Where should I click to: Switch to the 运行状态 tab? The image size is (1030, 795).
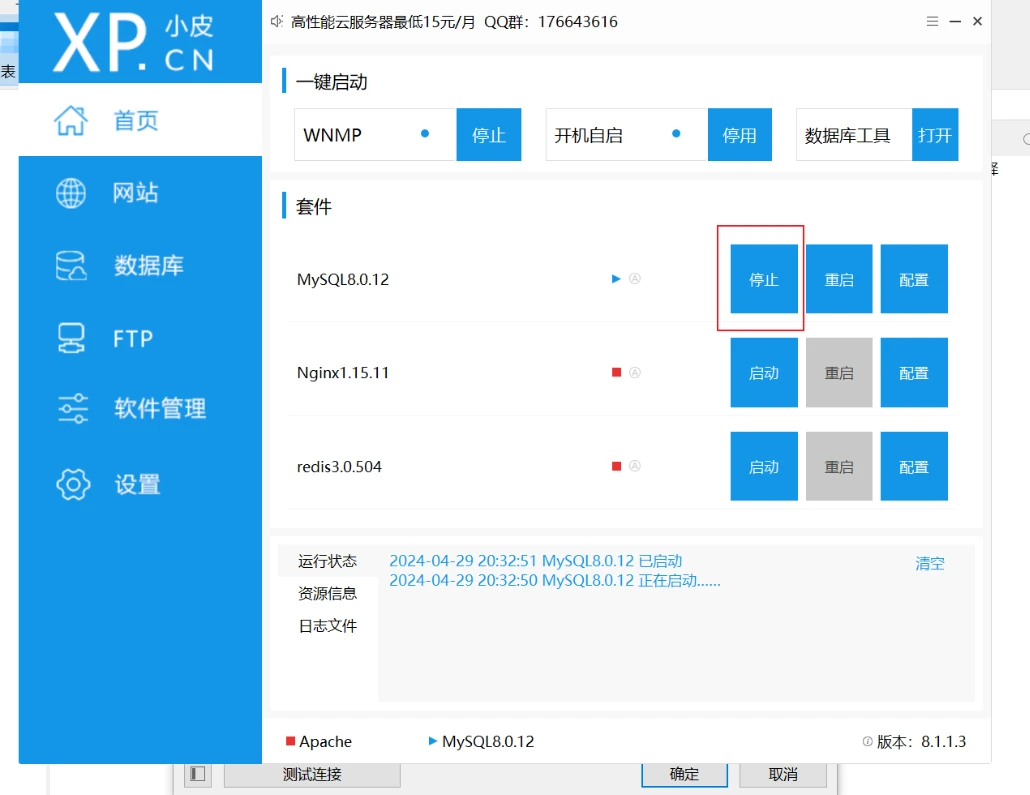pos(327,560)
